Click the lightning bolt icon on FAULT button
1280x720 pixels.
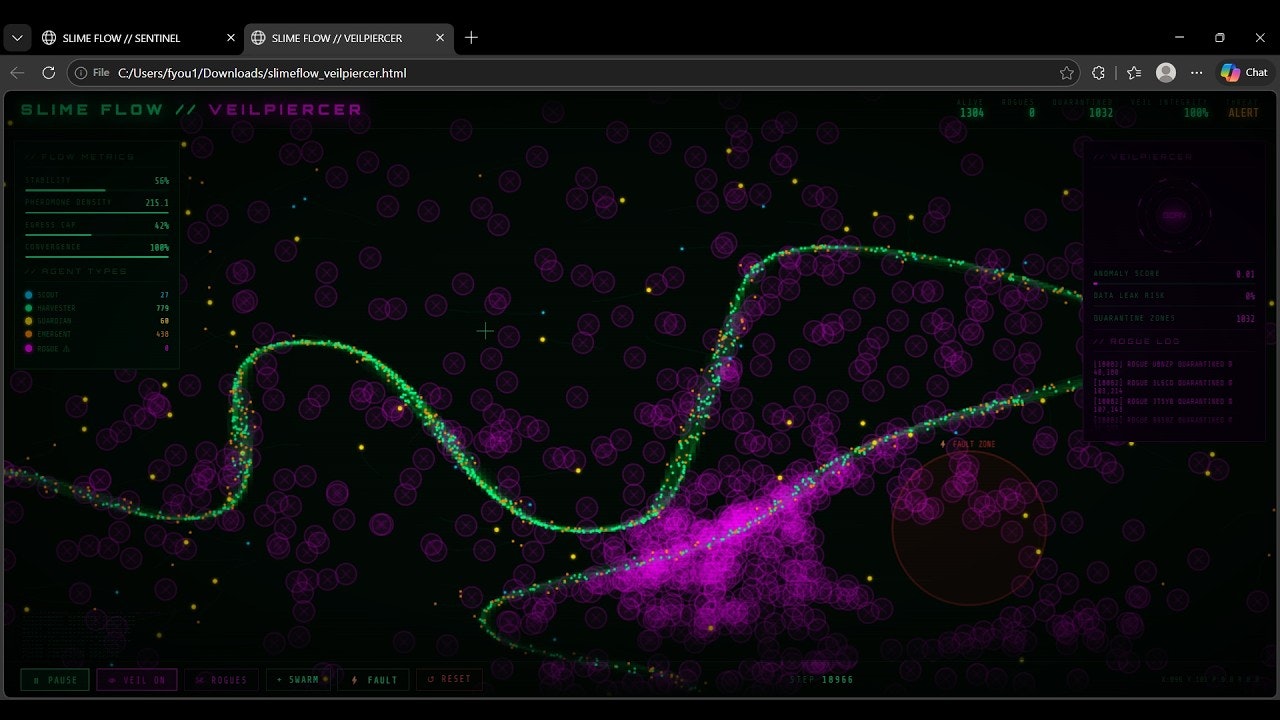(354, 678)
